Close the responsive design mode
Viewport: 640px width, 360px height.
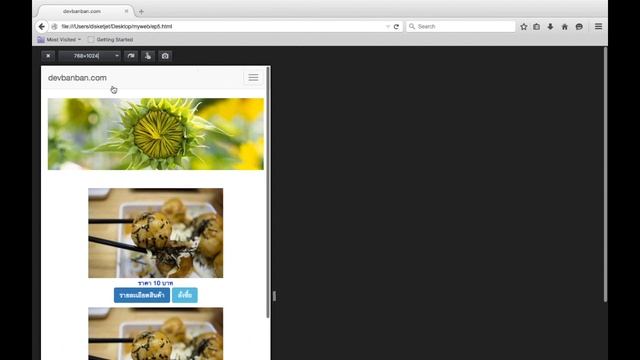(x=48, y=56)
